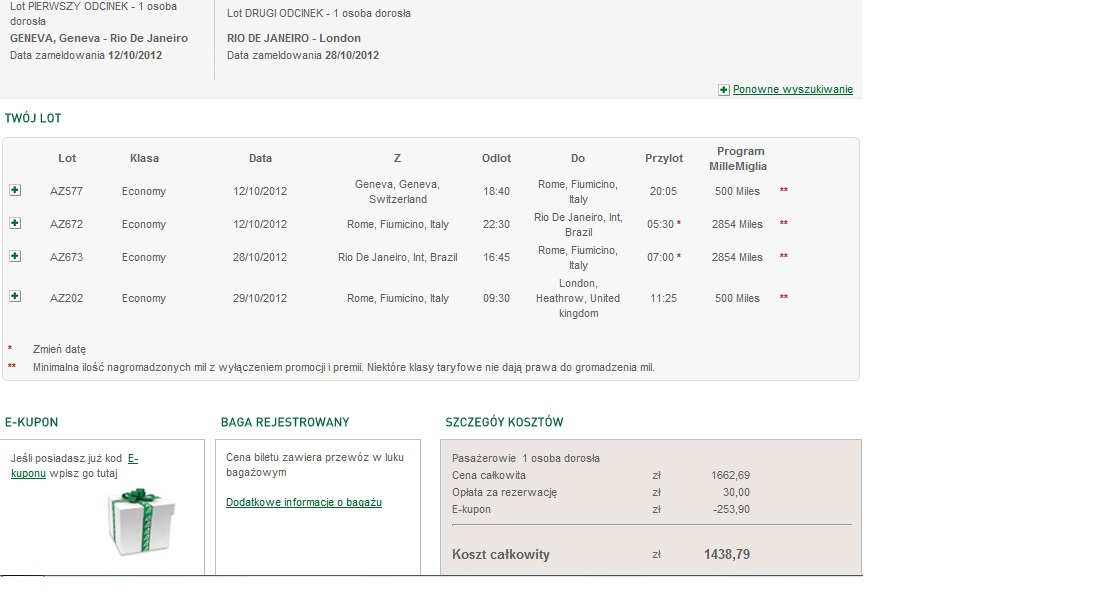Click the Cena całkowita value 1662,69

[731, 476]
